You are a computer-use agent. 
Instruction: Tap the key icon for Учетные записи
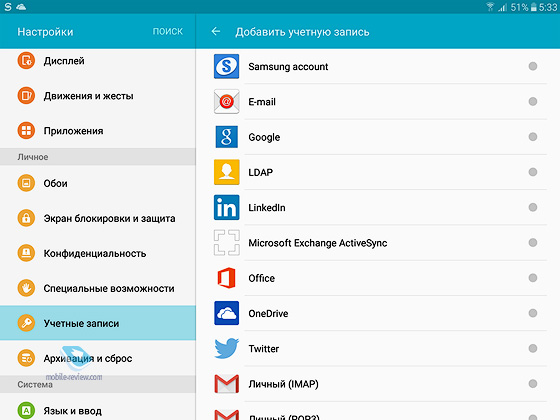pos(26,323)
